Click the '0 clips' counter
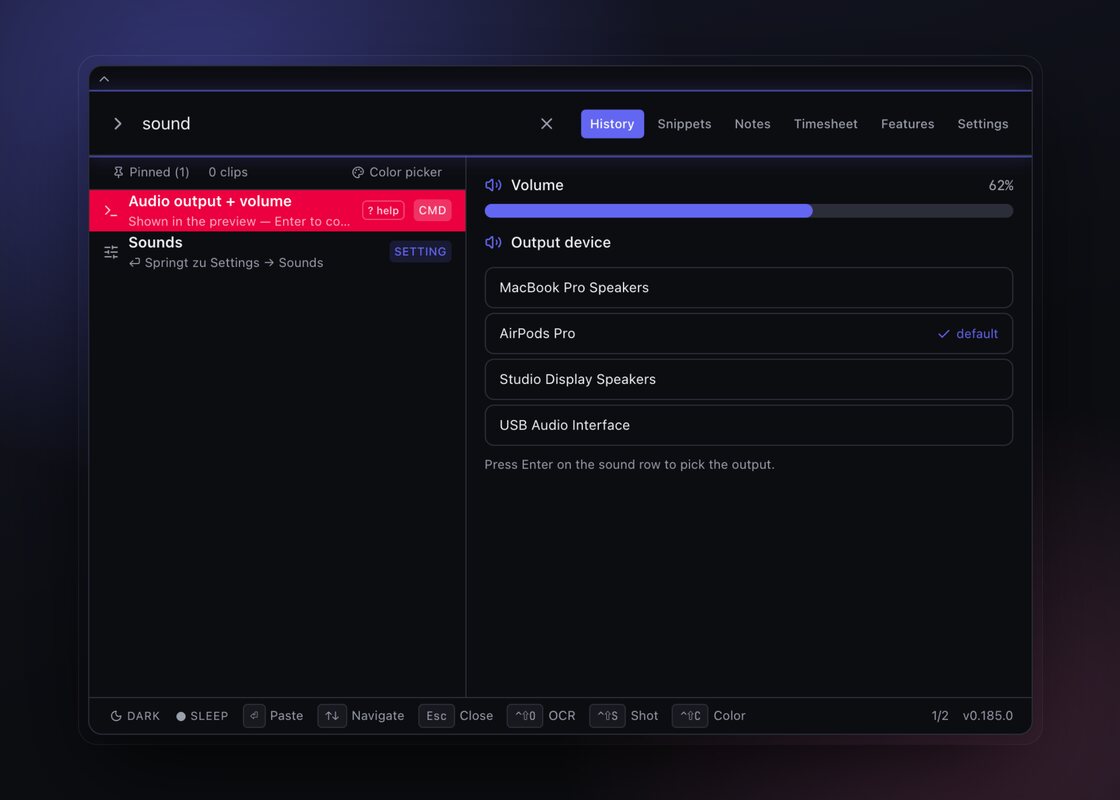The image size is (1120, 800). point(228,172)
